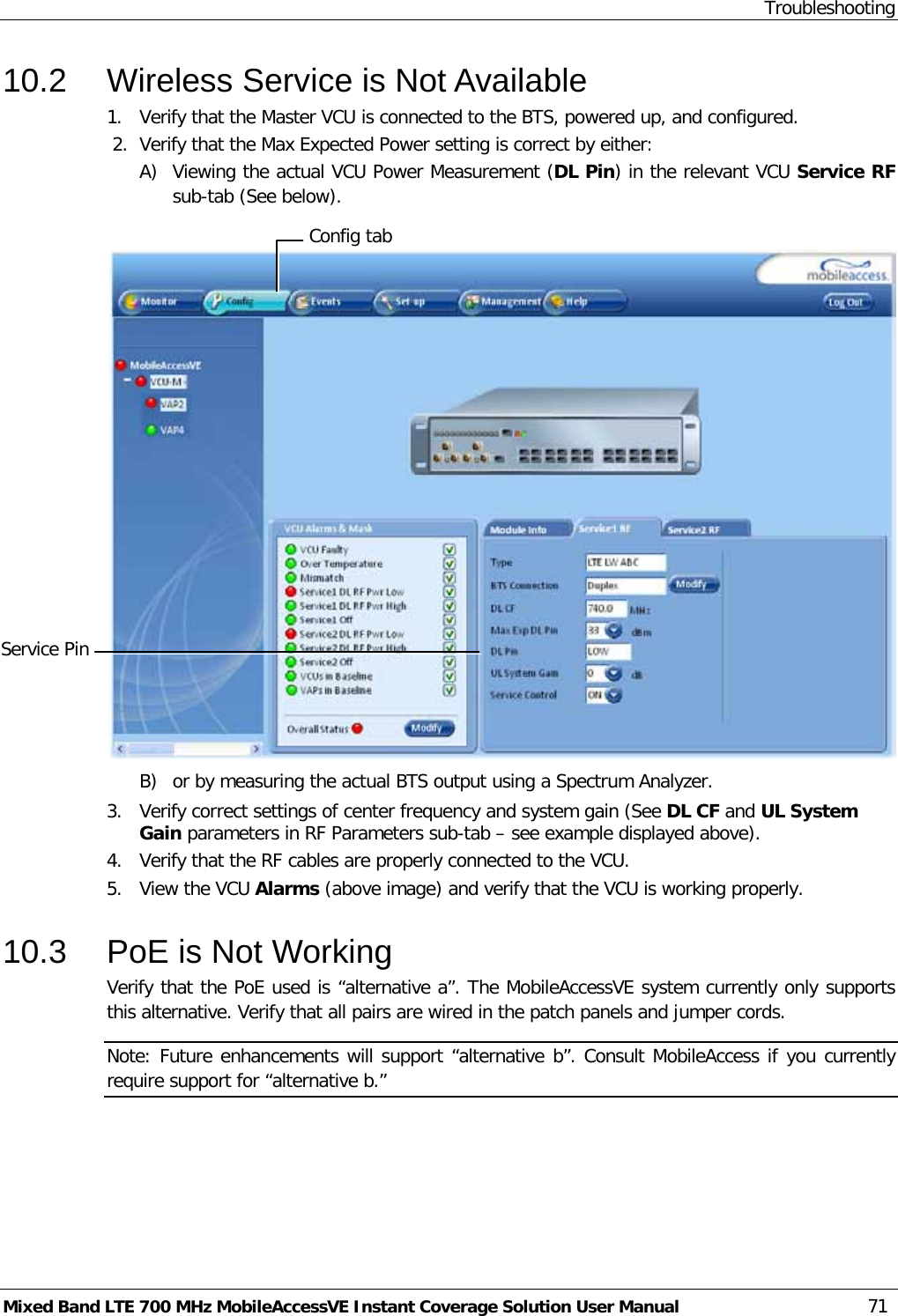898x1316 pixels.
Task: Click the Service Control label
Action: (x=523, y=695)
